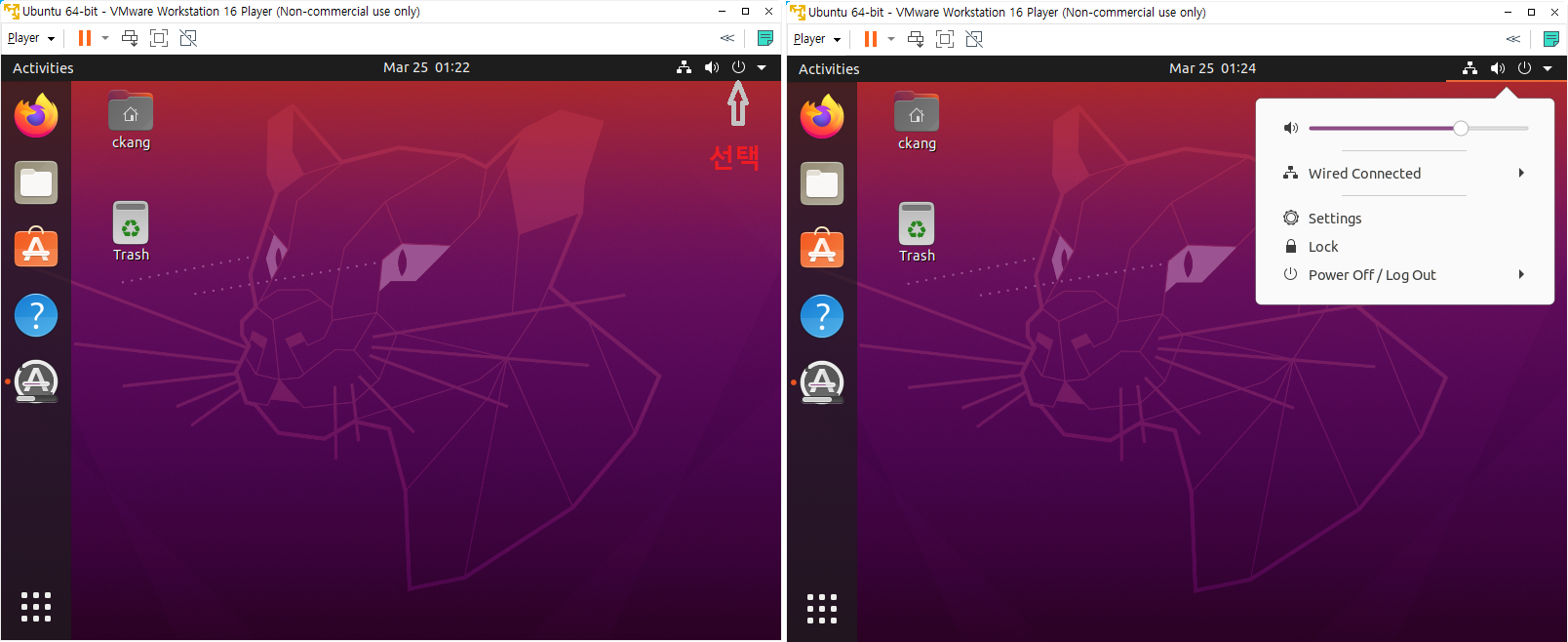This screenshot has width=1568, height=642.
Task: Toggle Unity mode in right VMware toolbar
Action: click(x=974, y=39)
